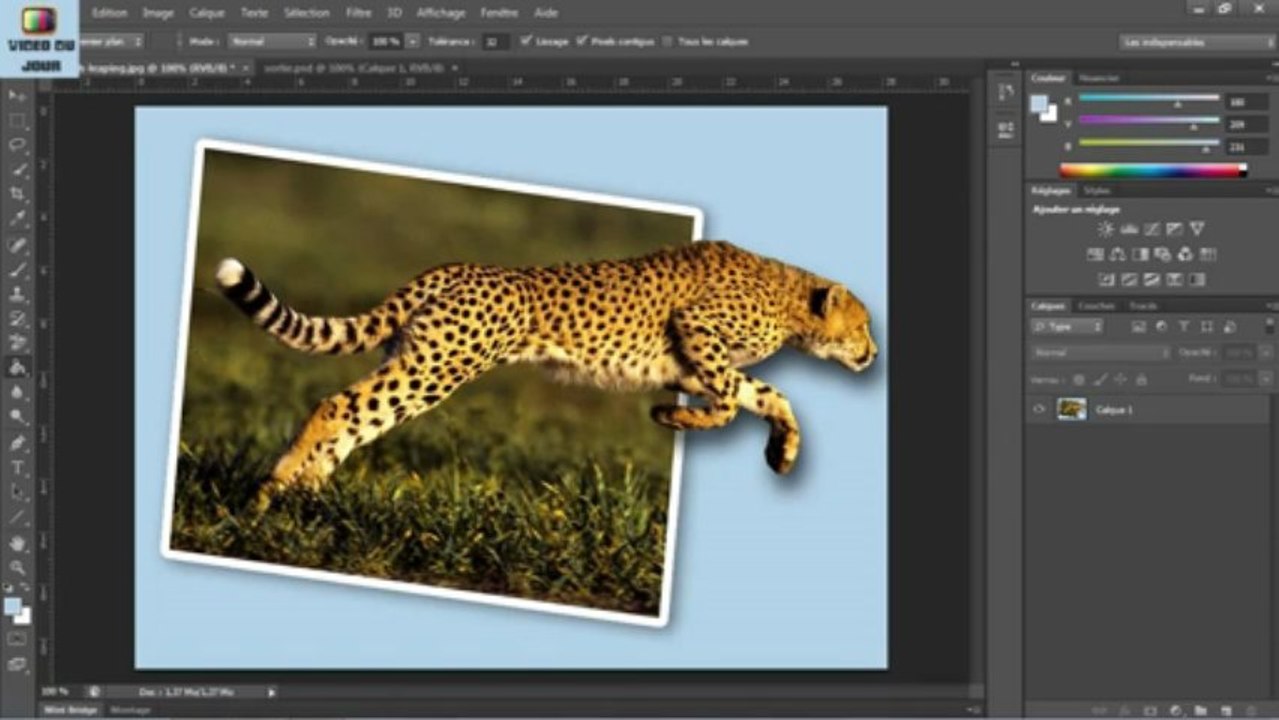Viewport: 1279px width, 720px height.
Task: Toggle pixel layer filter in Calques
Action: [1138, 327]
